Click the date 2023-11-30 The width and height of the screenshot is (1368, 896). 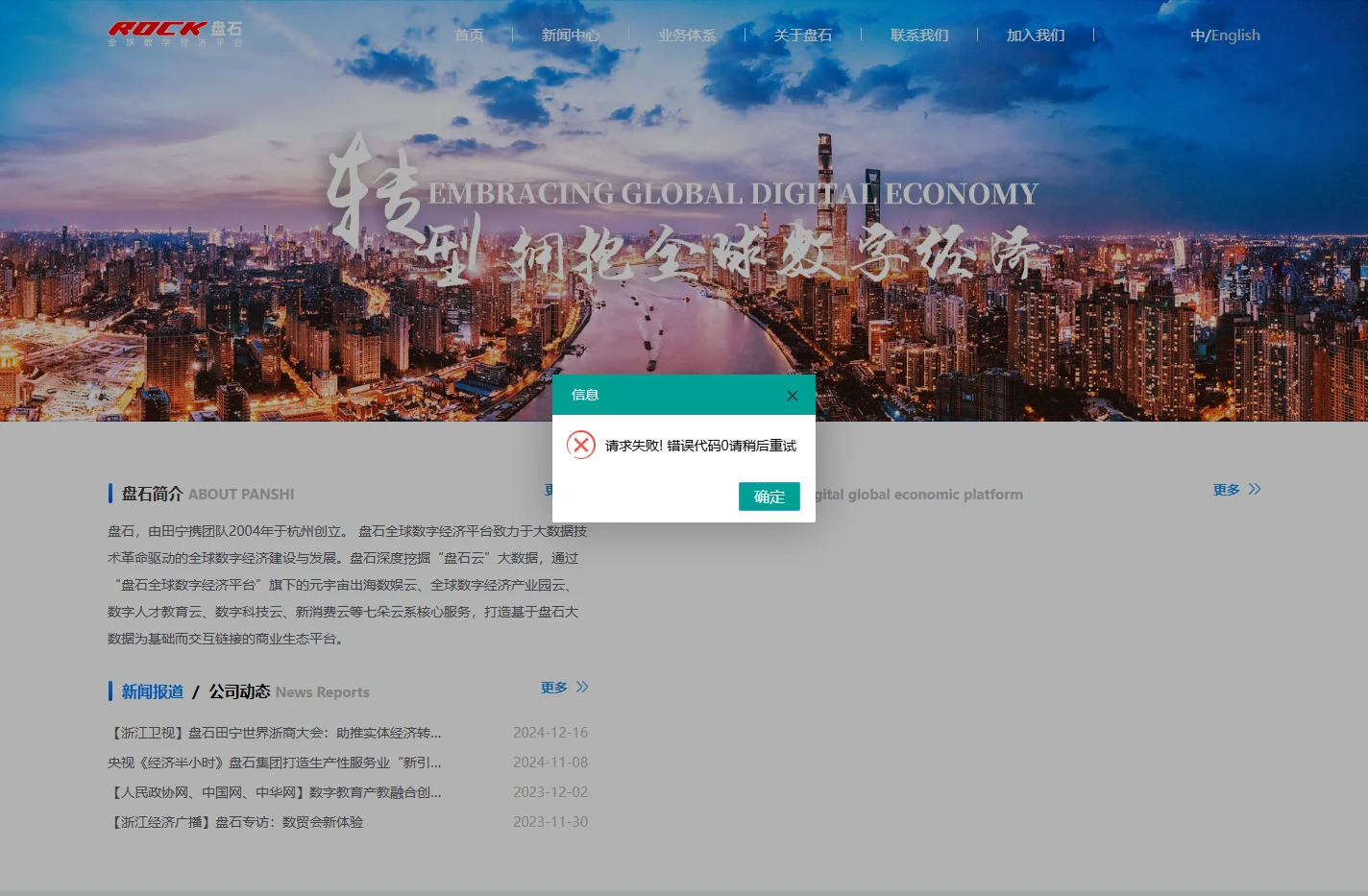coord(550,822)
